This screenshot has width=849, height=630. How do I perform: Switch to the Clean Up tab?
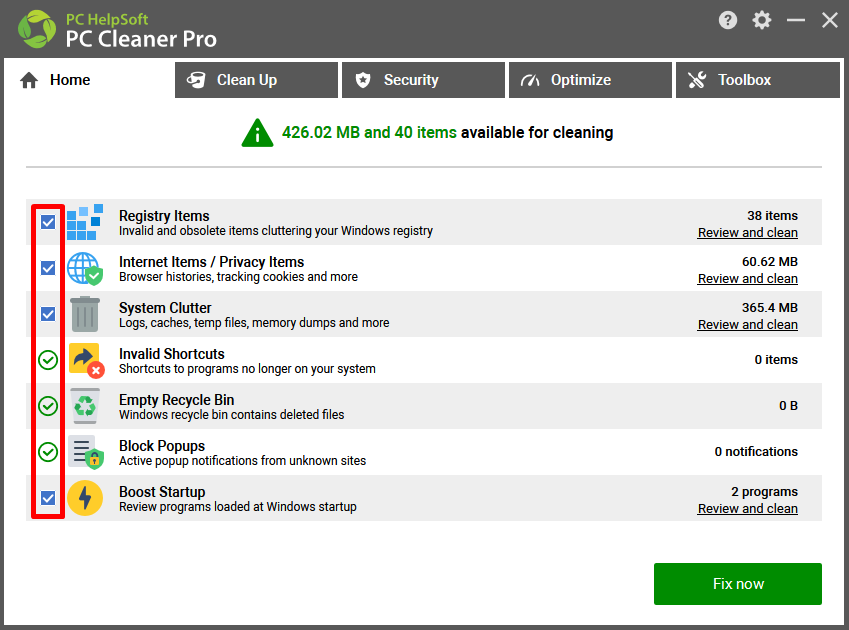(257, 80)
